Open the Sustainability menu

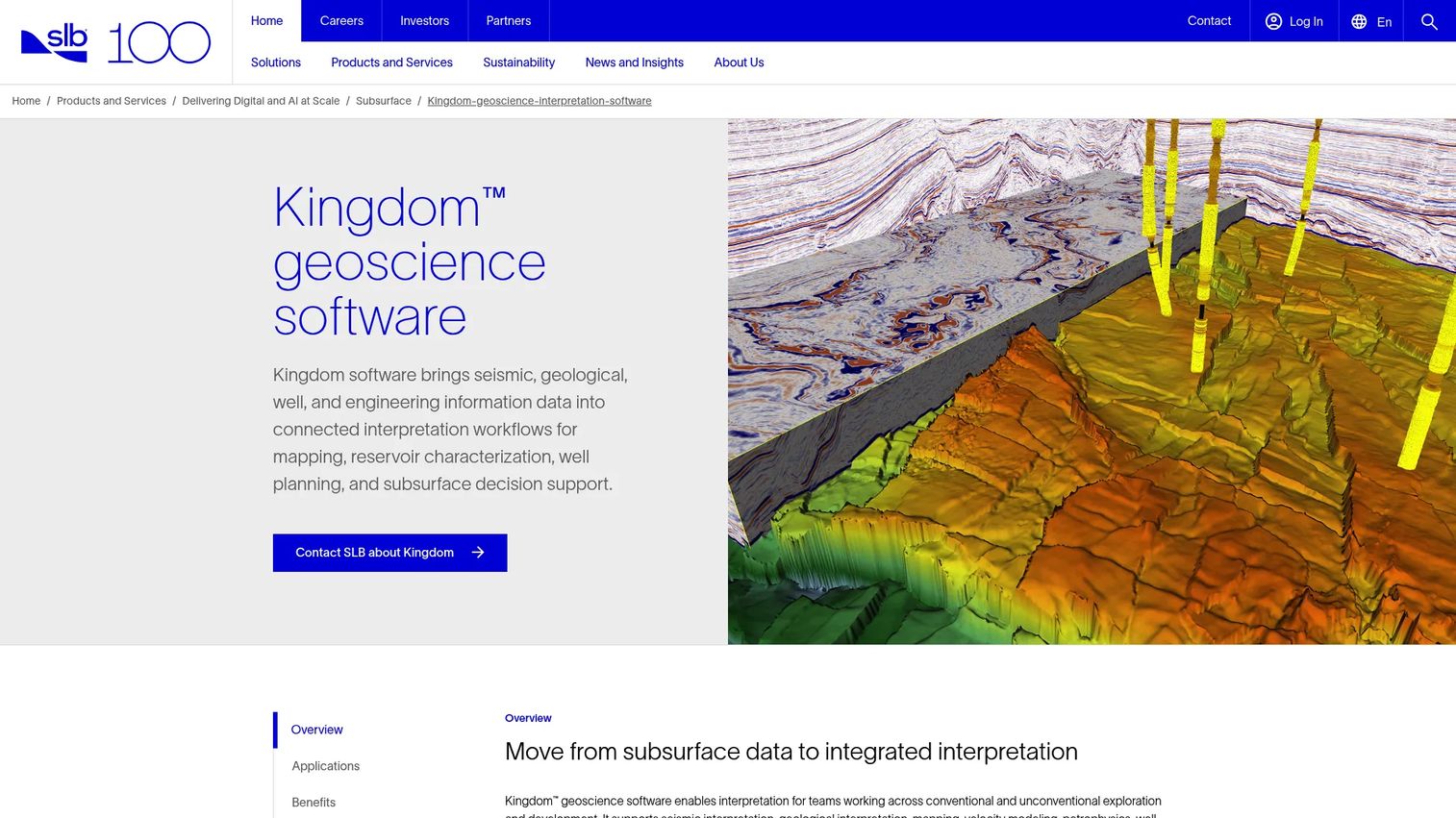click(x=518, y=62)
